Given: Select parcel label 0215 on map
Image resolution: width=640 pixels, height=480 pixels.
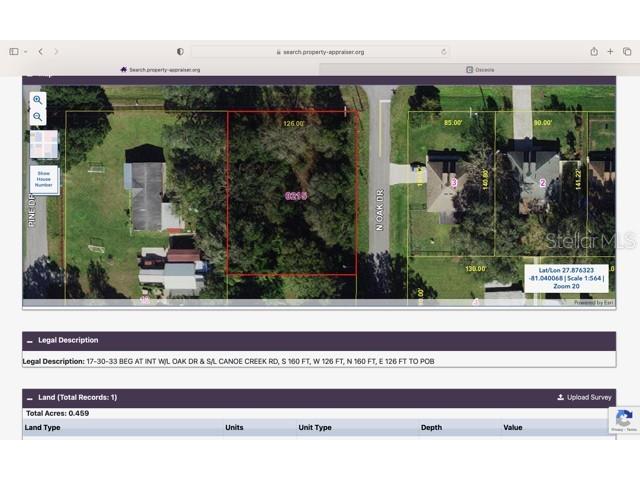Looking at the screenshot, I should click(x=296, y=196).
